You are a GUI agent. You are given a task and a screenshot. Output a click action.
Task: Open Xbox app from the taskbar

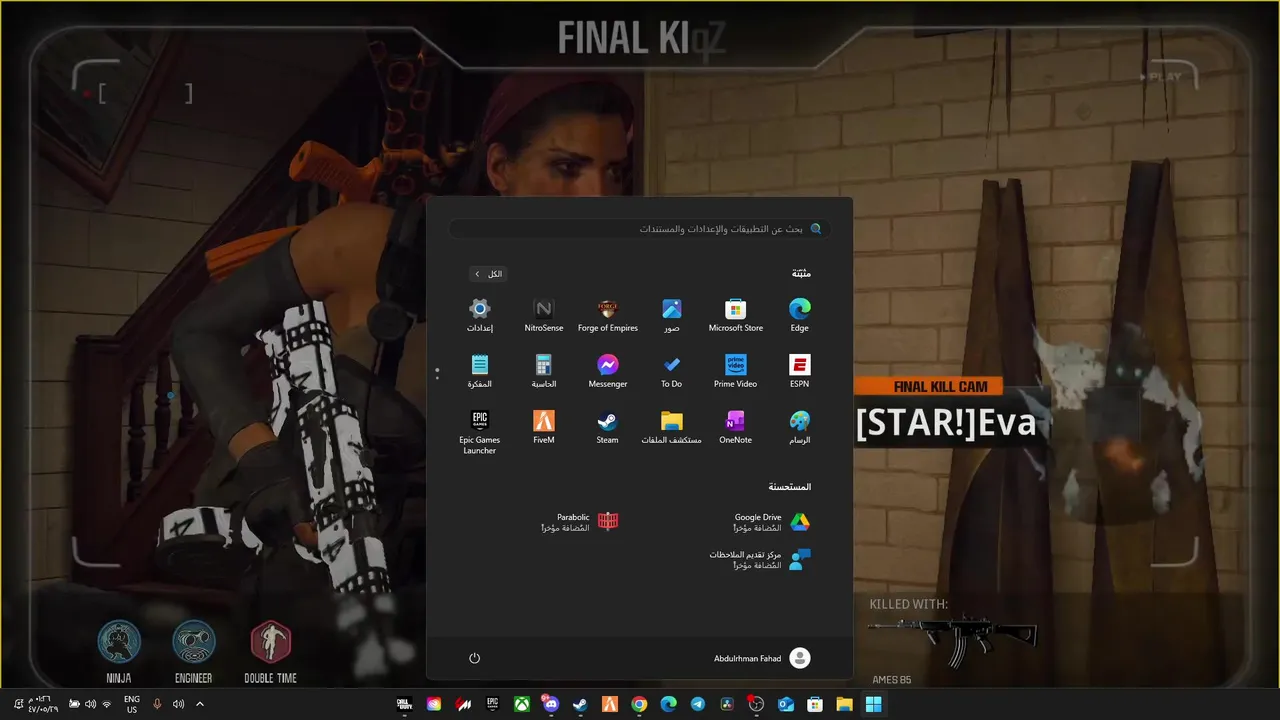pyautogui.click(x=522, y=704)
